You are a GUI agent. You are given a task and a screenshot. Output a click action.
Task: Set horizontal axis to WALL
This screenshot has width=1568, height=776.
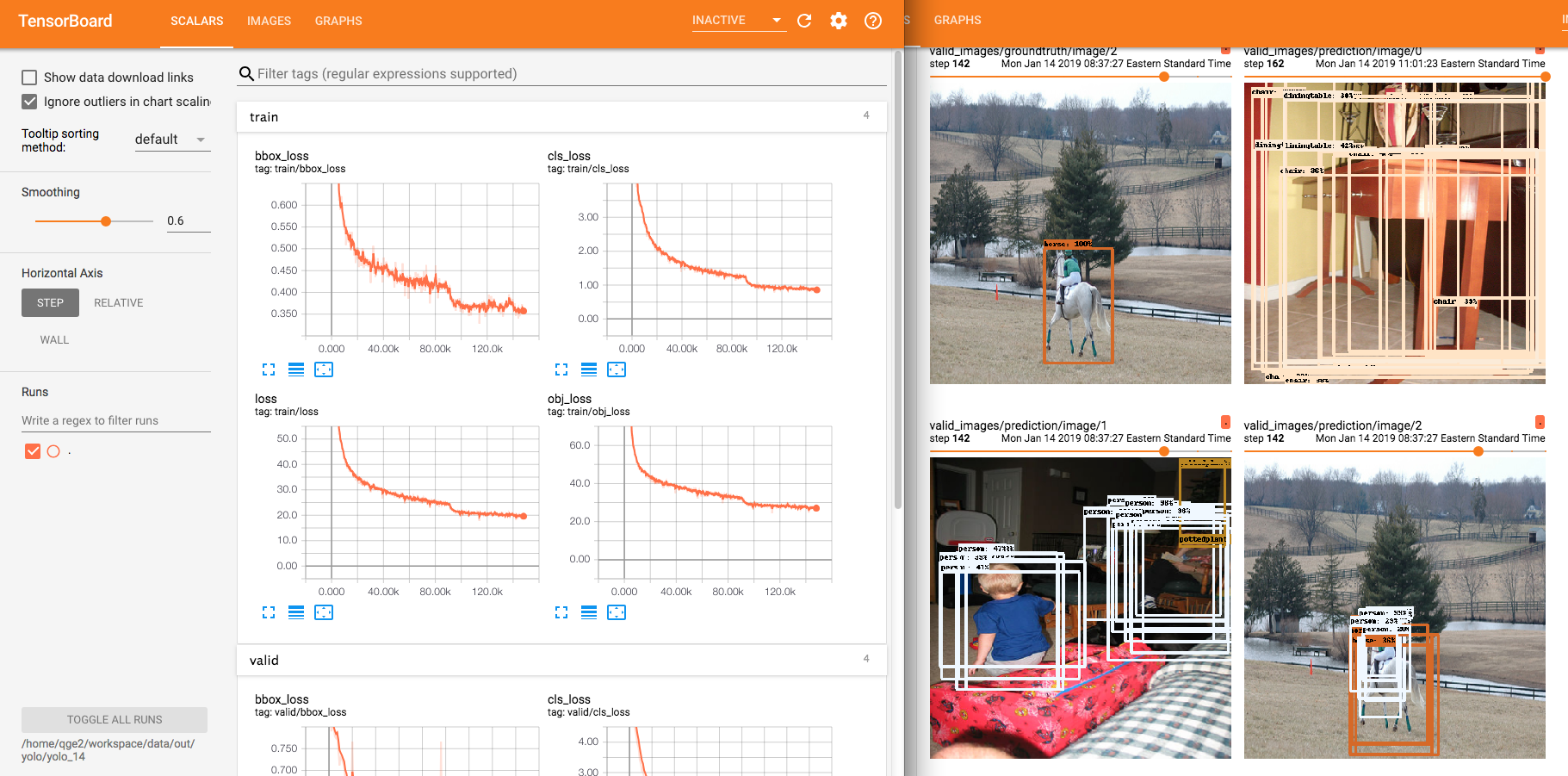(x=54, y=340)
